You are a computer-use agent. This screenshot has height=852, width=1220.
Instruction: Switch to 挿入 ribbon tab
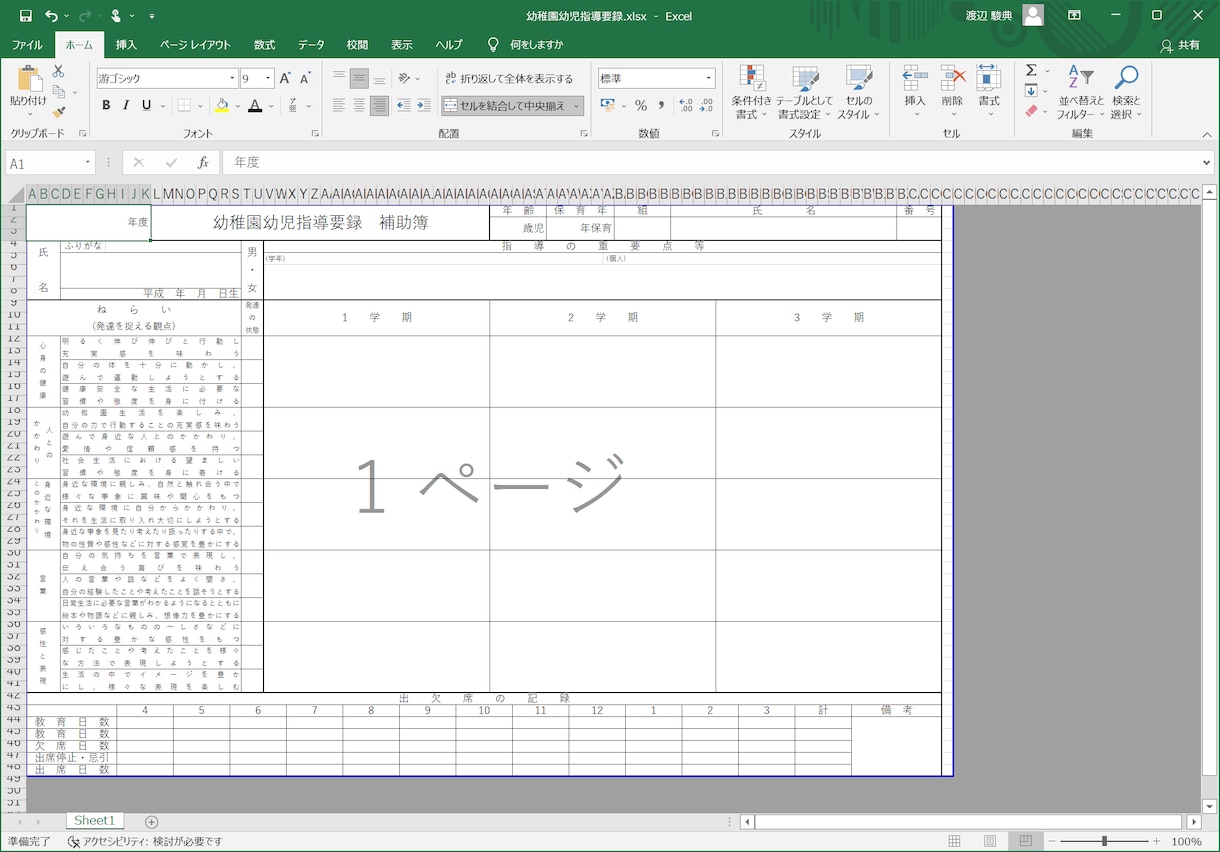pos(126,45)
